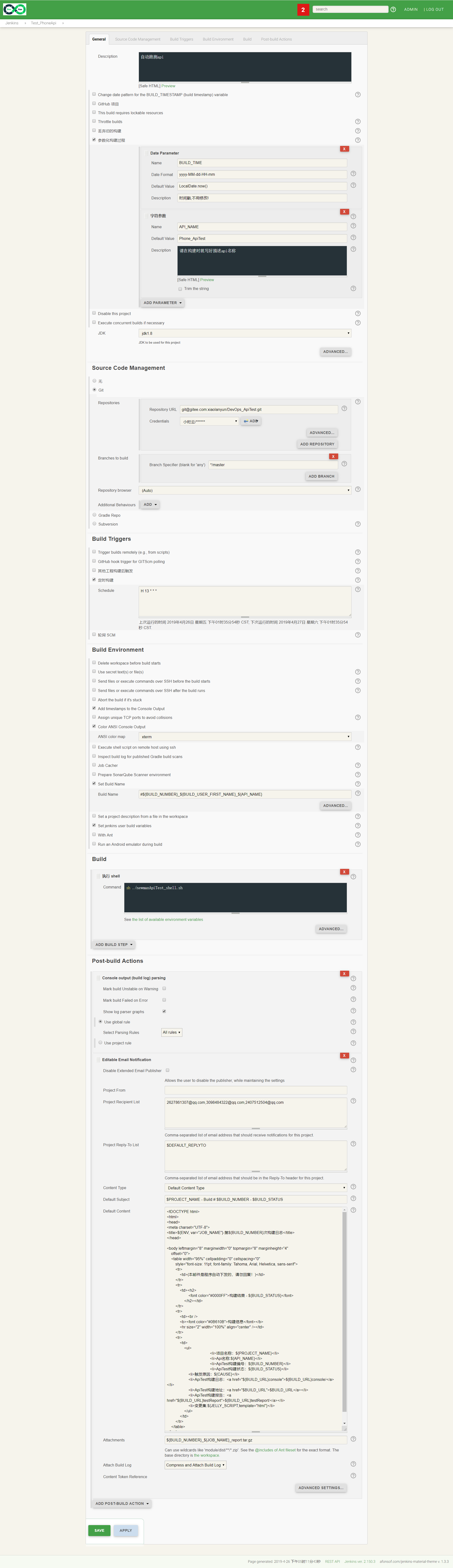Toggle Add timestamps to the Console Output
The width and height of the screenshot is (453, 1568).
pyautogui.click(x=94, y=708)
